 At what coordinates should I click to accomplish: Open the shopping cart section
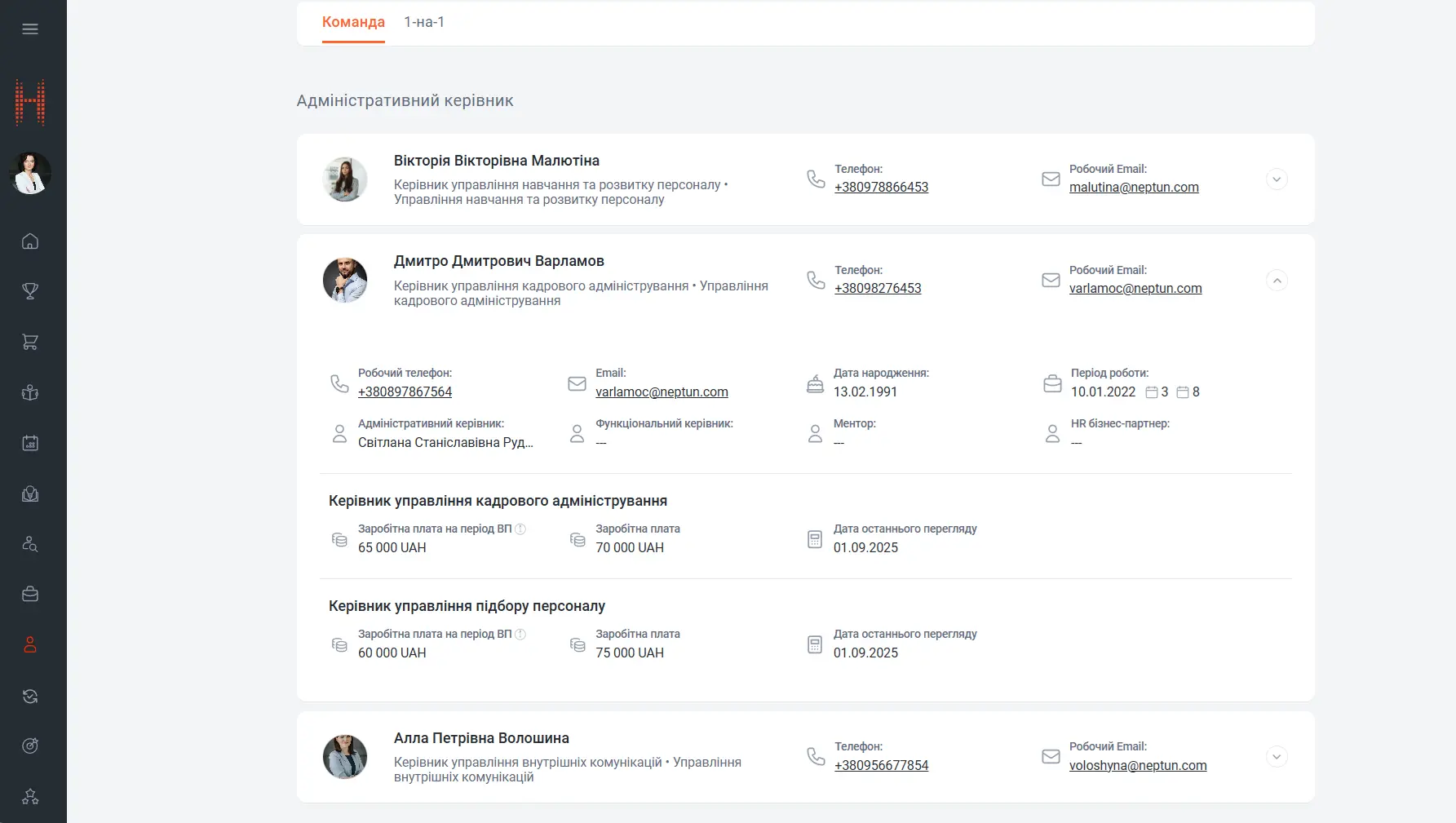click(30, 342)
